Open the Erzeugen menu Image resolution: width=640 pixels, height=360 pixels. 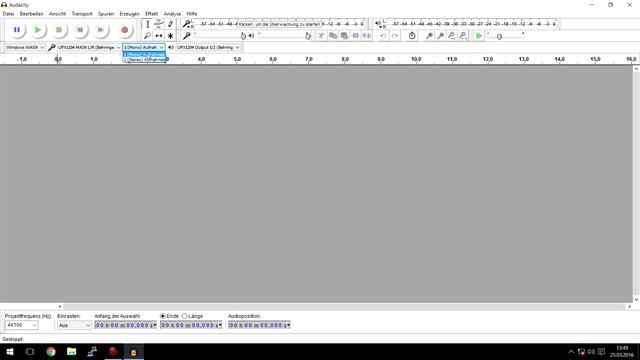(129, 13)
